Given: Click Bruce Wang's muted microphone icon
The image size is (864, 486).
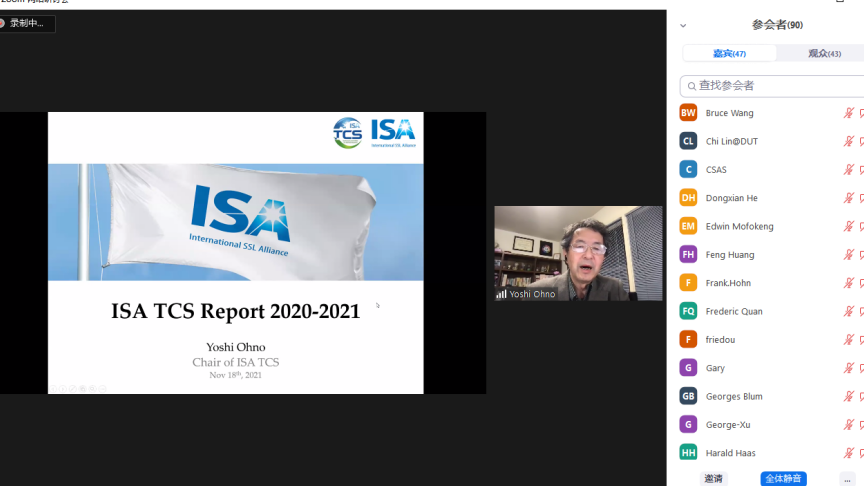Looking at the screenshot, I should coord(848,113).
